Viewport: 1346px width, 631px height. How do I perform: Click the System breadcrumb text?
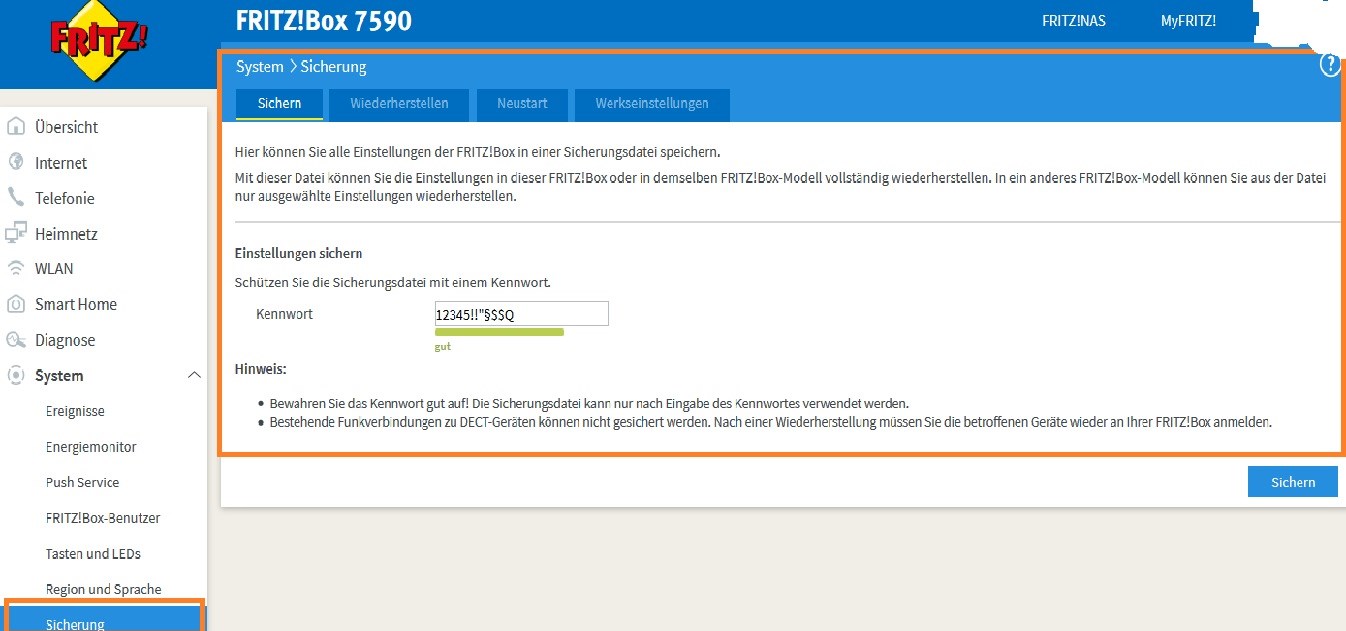pyautogui.click(x=260, y=67)
